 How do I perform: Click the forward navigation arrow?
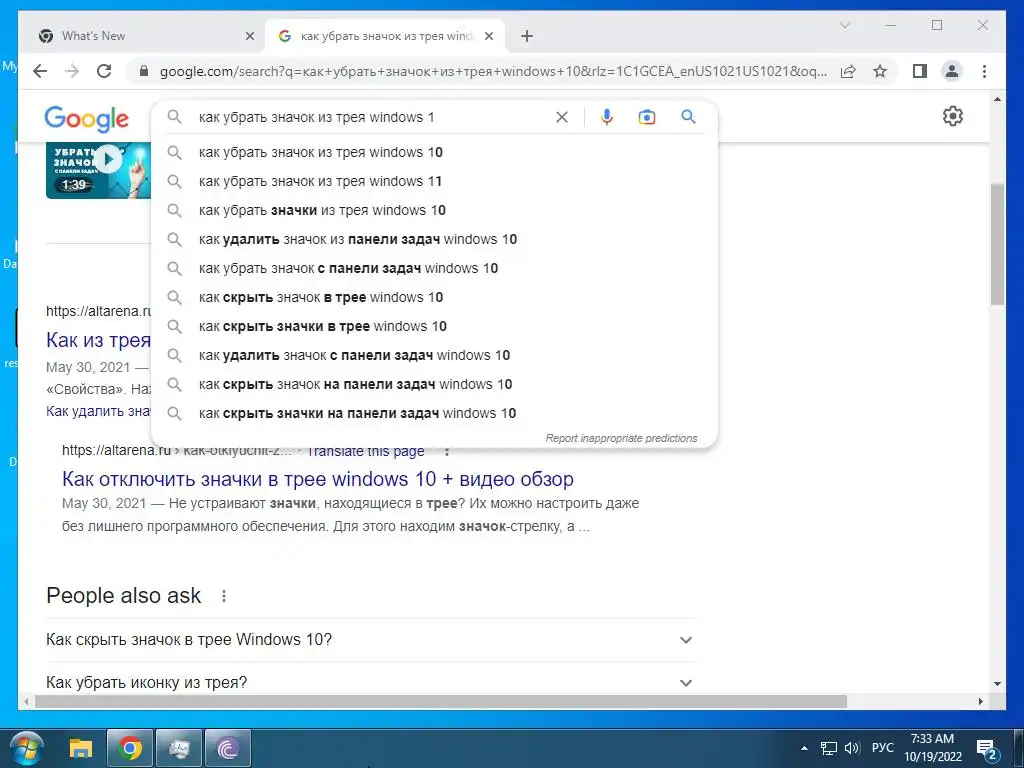[72, 71]
